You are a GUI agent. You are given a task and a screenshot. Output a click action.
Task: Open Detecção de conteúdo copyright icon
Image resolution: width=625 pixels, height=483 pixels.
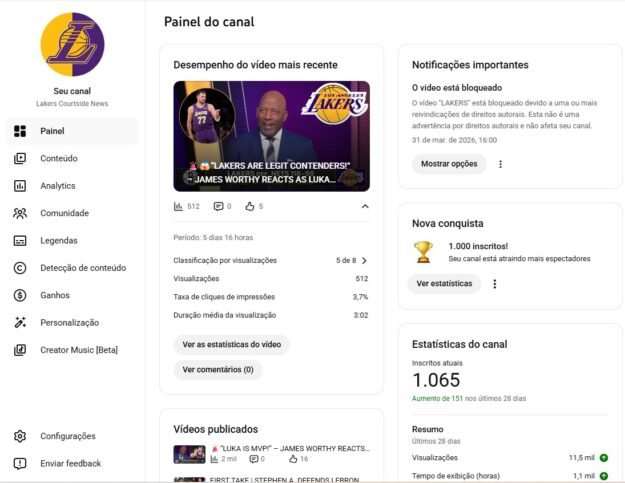click(20, 268)
